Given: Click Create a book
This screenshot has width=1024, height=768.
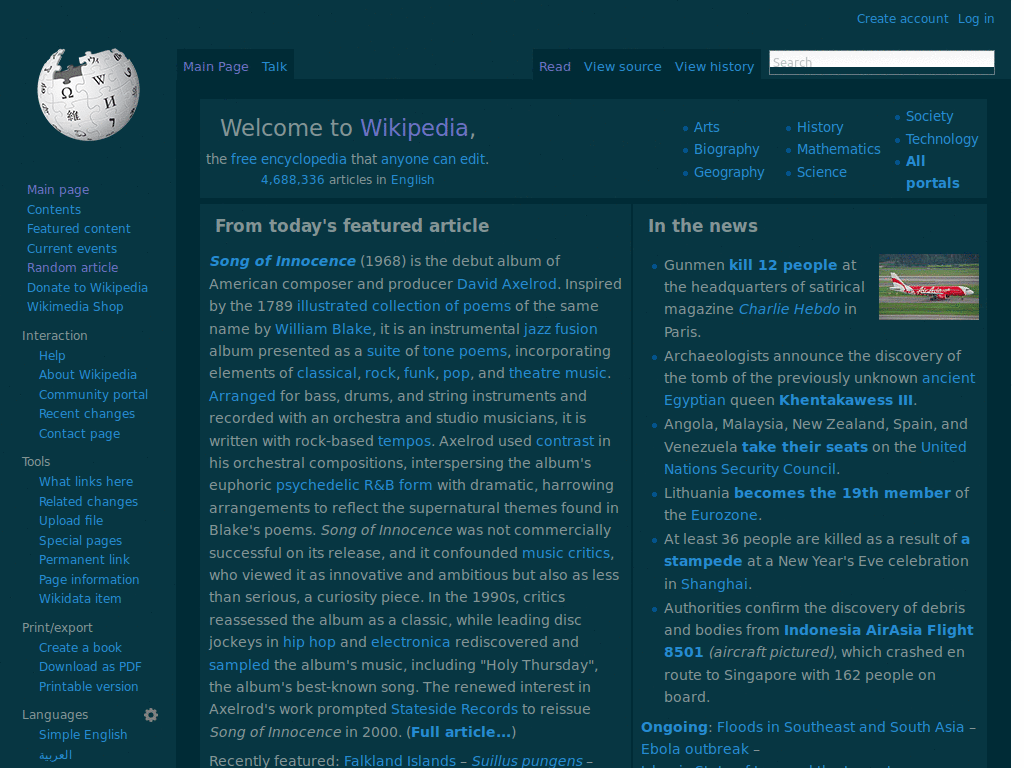Looking at the screenshot, I should coord(80,648).
